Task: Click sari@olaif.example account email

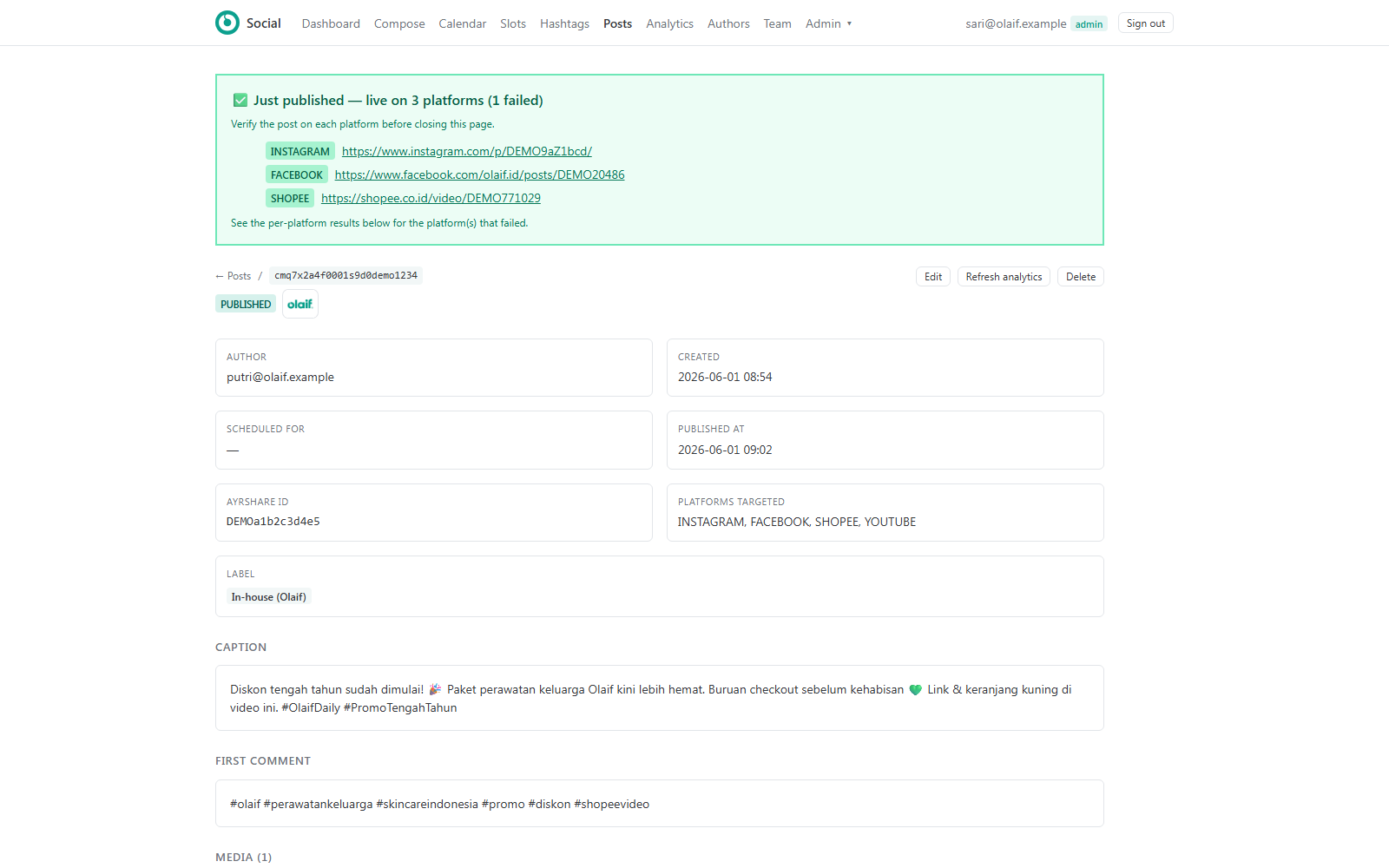Action: pos(1016,23)
